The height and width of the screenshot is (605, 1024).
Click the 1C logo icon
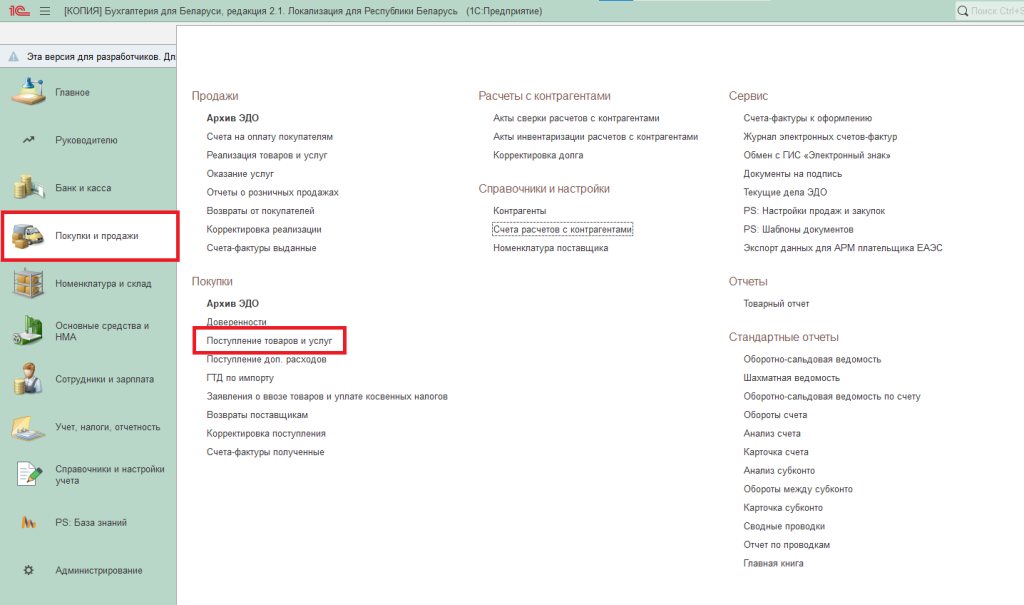pyautogui.click(x=17, y=11)
